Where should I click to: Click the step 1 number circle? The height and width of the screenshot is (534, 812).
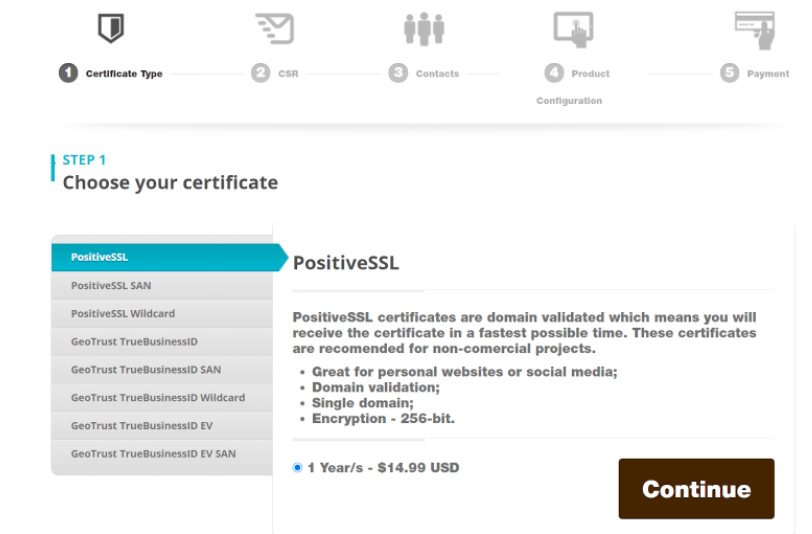click(68, 73)
